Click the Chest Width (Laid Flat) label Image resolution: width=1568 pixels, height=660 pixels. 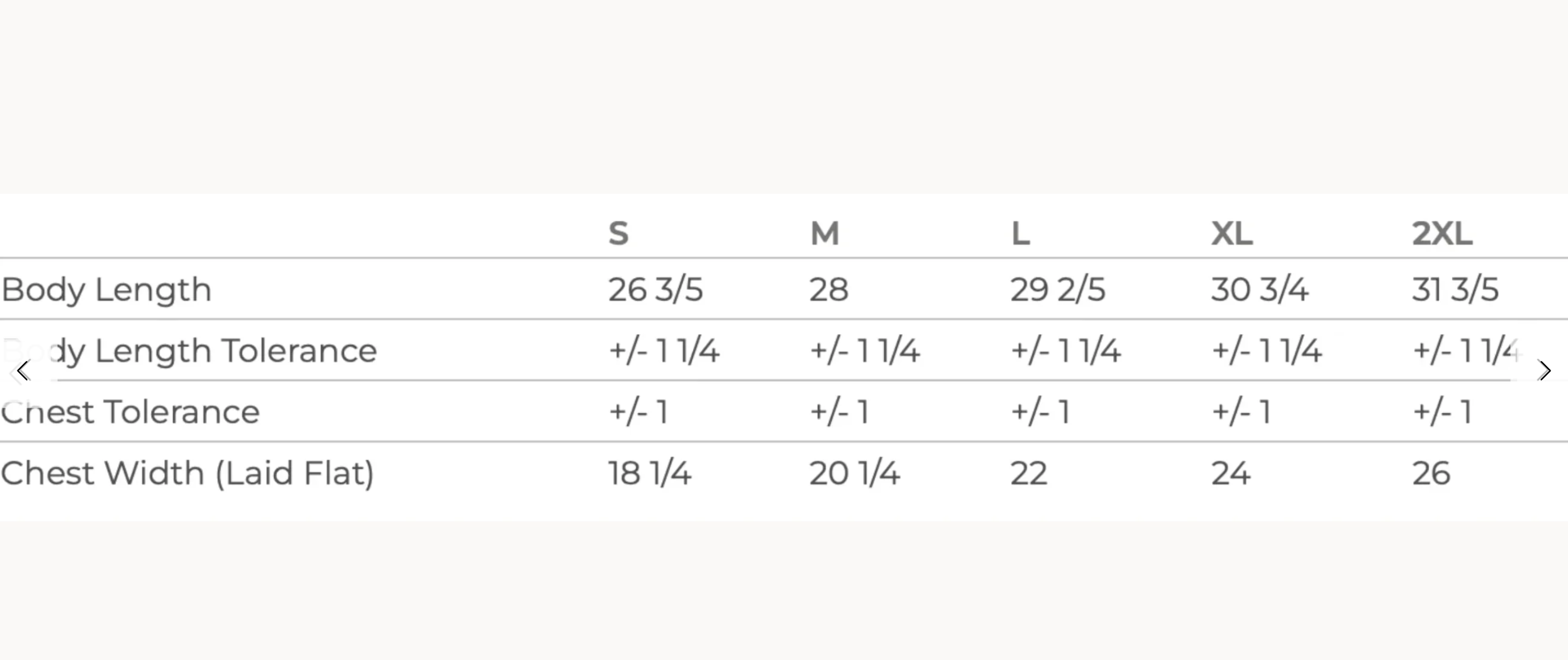(x=188, y=473)
